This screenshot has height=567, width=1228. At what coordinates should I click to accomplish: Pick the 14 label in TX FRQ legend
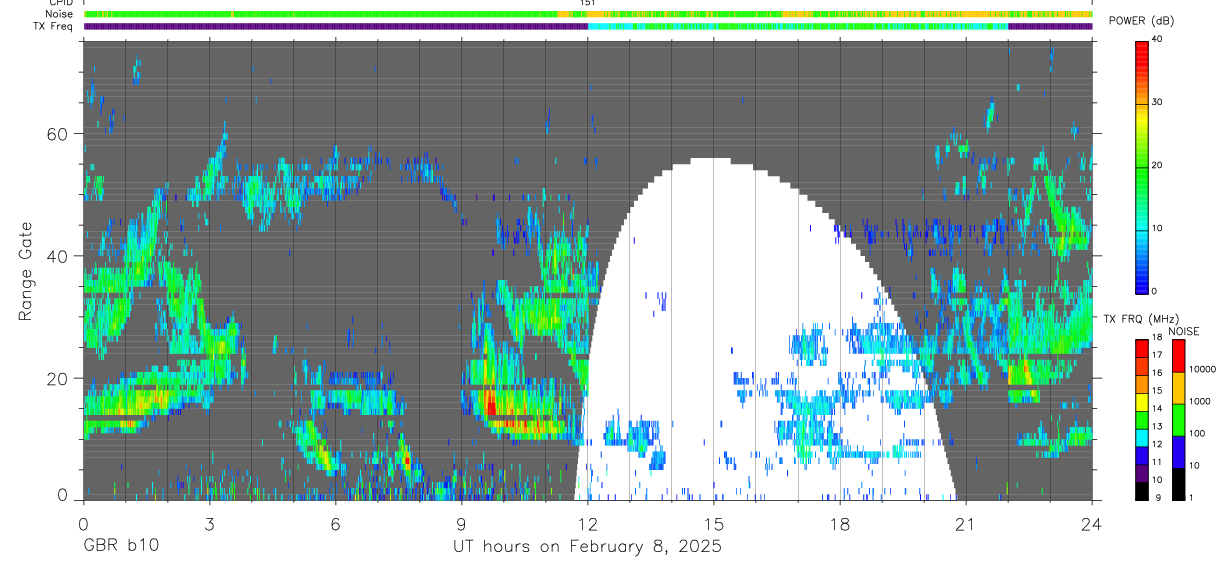click(x=1158, y=409)
